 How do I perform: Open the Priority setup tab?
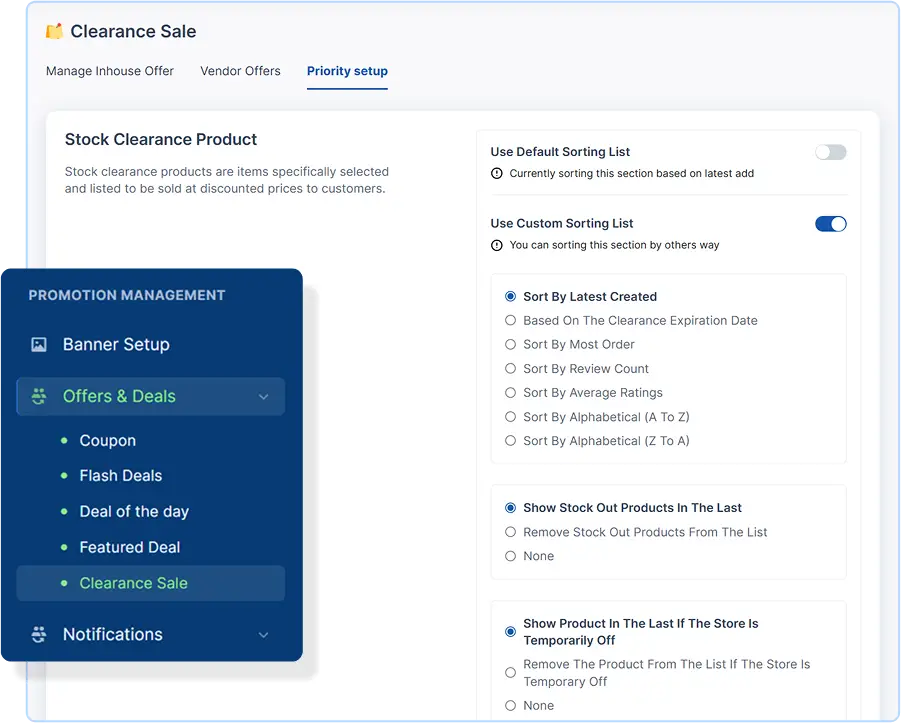coord(347,71)
